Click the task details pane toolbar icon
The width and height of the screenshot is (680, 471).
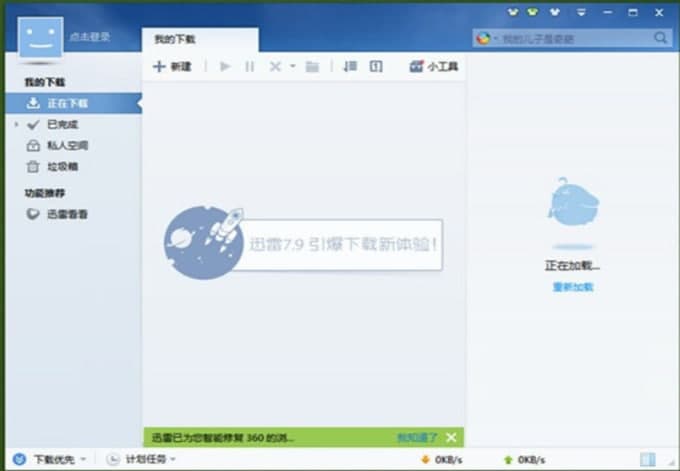(x=376, y=66)
